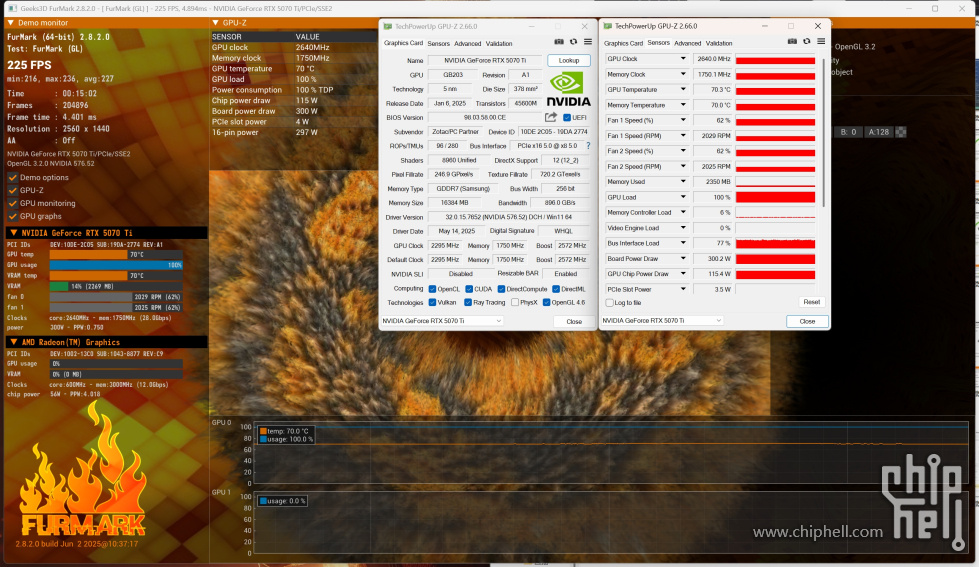979x567 pixels.
Task: Close the FurMark main window
Action: [x=962, y=8]
